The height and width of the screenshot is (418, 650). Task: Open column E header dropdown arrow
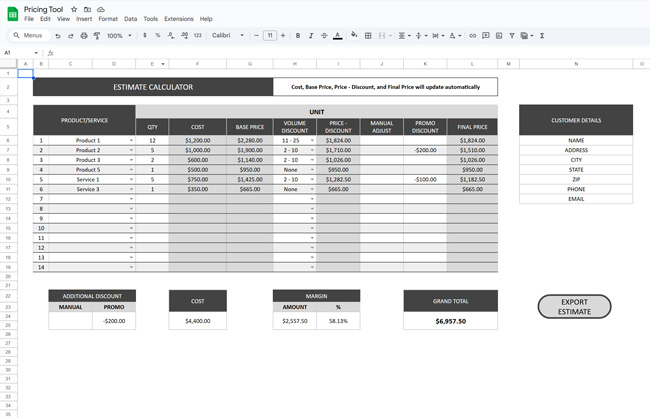tap(163, 64)
